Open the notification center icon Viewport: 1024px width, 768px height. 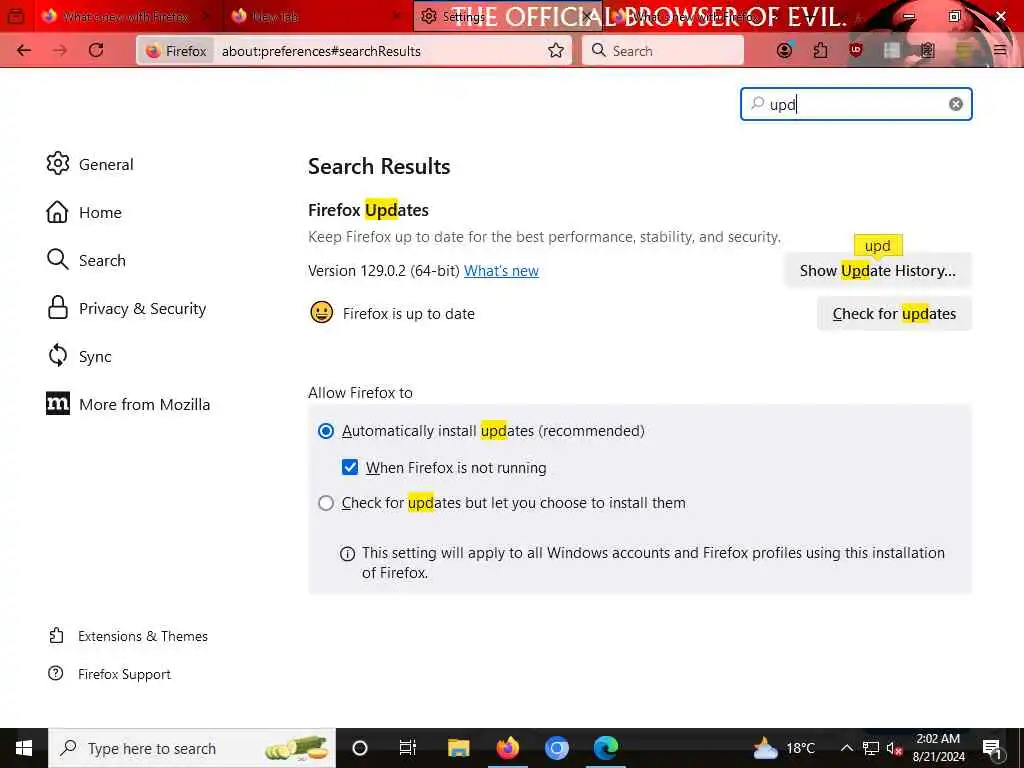[993, 748]
